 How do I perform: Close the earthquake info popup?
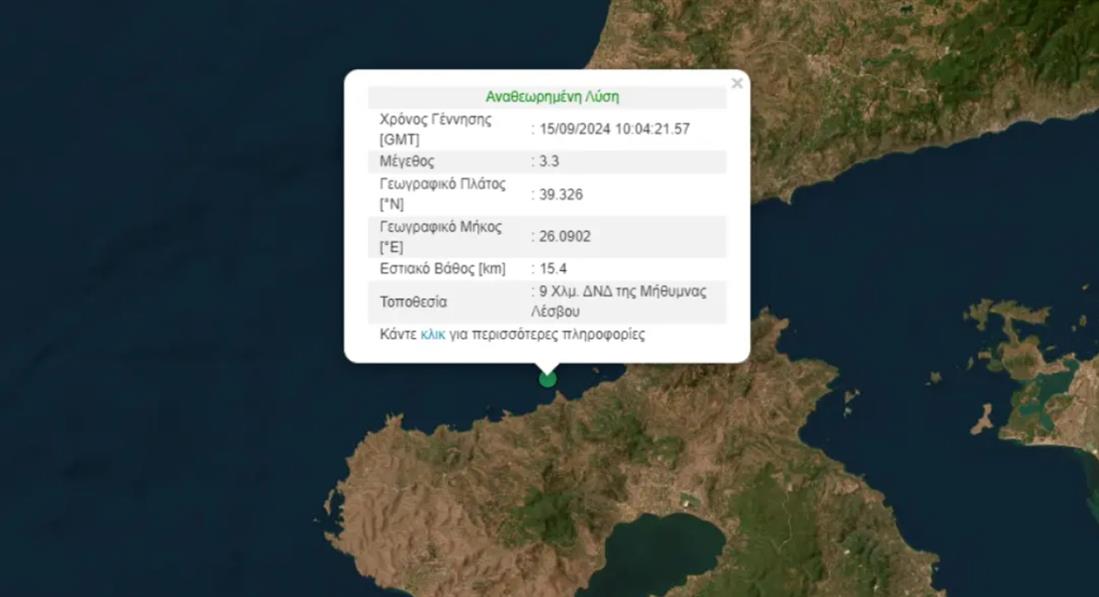pos(737,84)
